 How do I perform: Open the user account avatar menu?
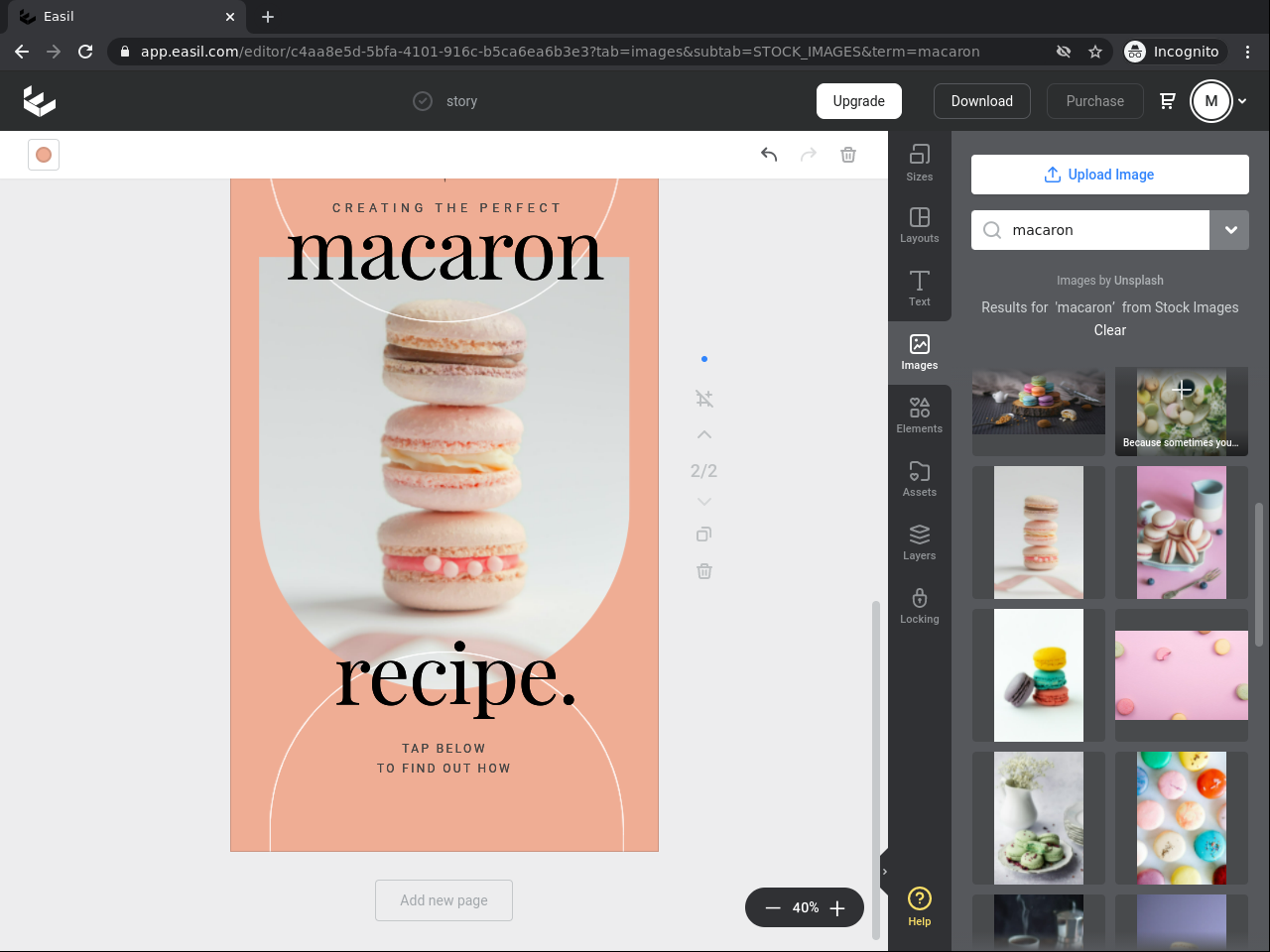click(1211, 101)
